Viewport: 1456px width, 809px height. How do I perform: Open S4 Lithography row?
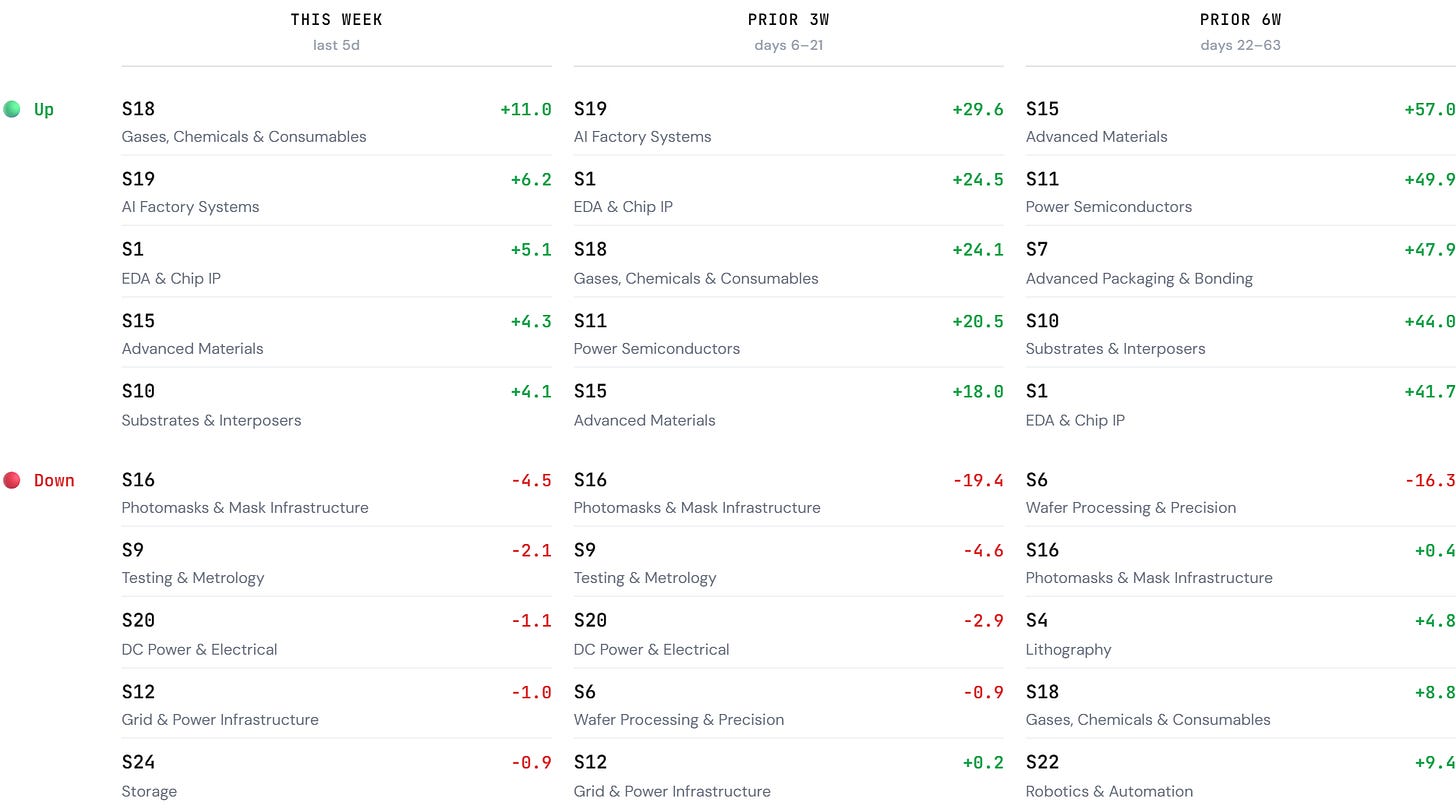(x=1240, y=633)
